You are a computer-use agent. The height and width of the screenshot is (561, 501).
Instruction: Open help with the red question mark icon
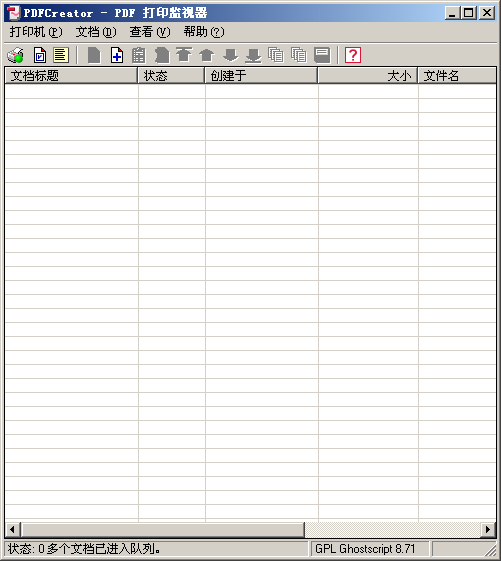click(353, 55)
